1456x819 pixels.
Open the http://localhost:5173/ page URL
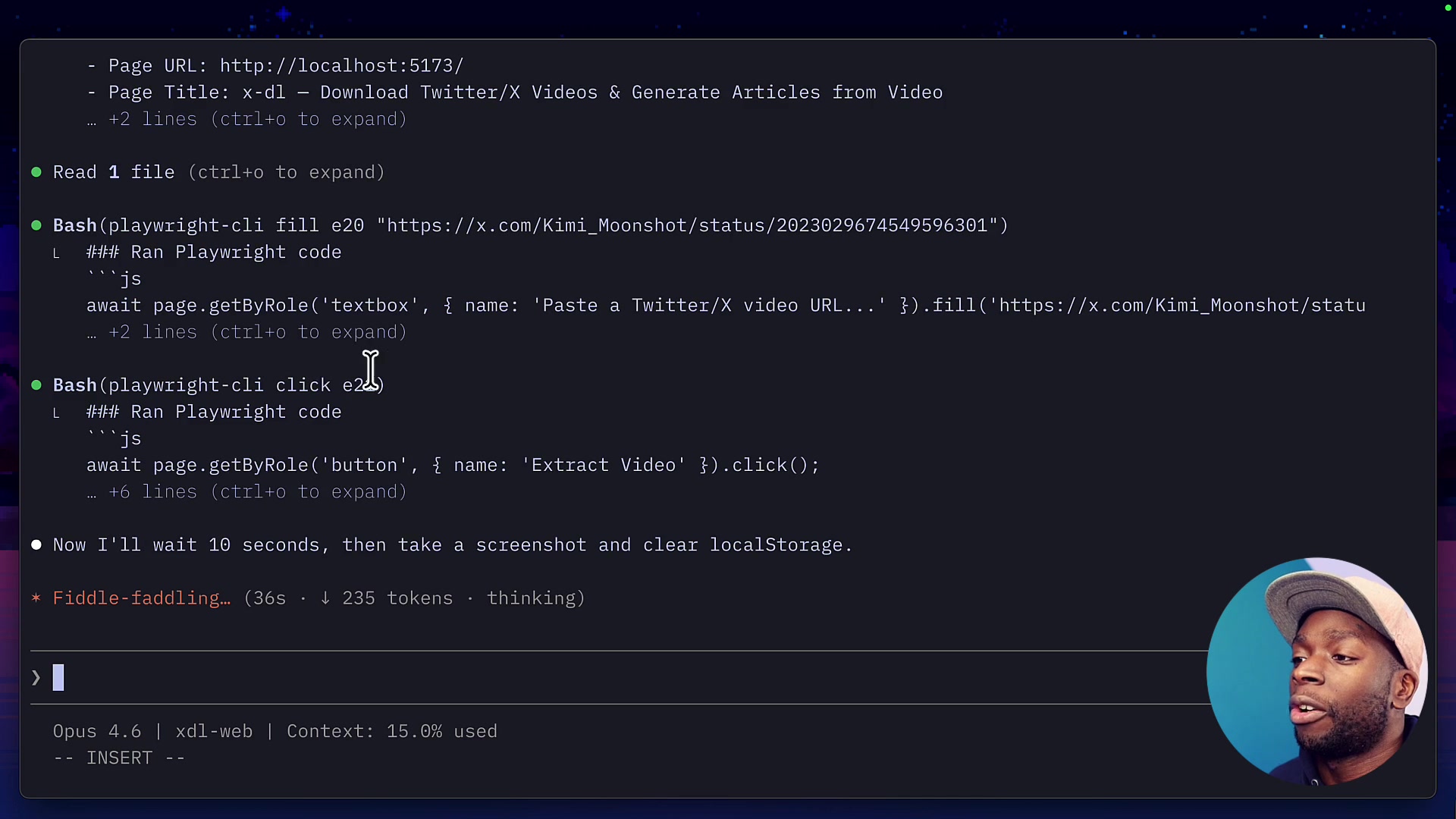pyautogui.click(x=340, y=66)
